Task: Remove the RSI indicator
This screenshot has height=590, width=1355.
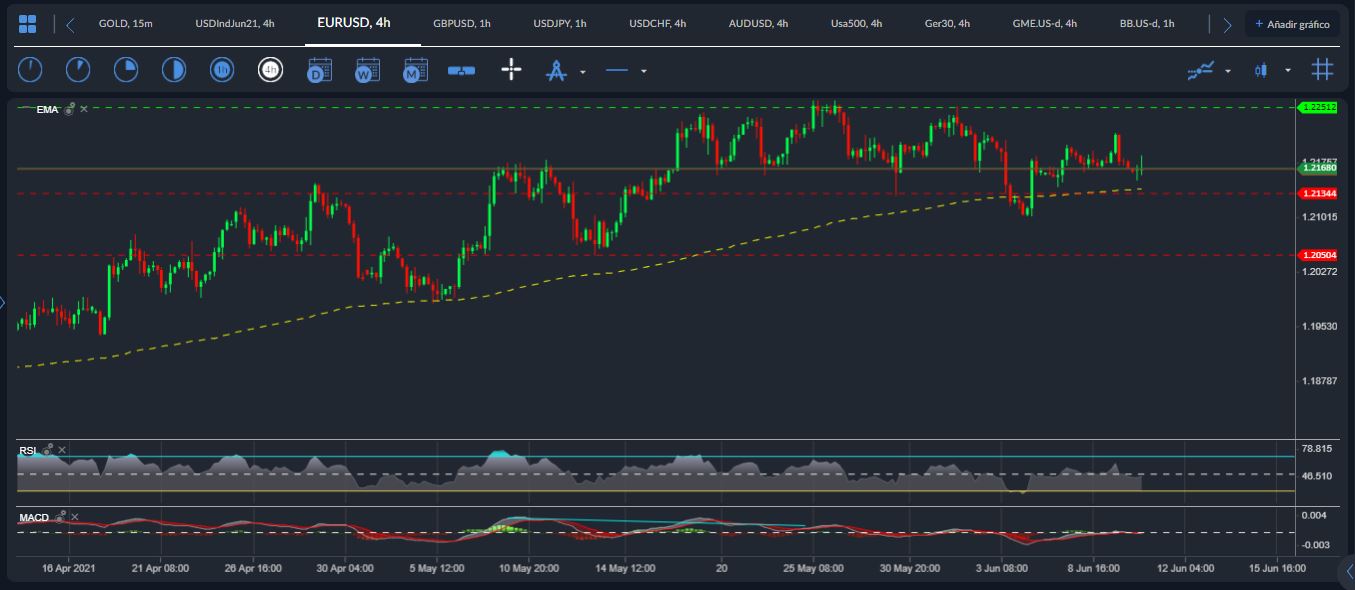Action: [x=62, y=450]
